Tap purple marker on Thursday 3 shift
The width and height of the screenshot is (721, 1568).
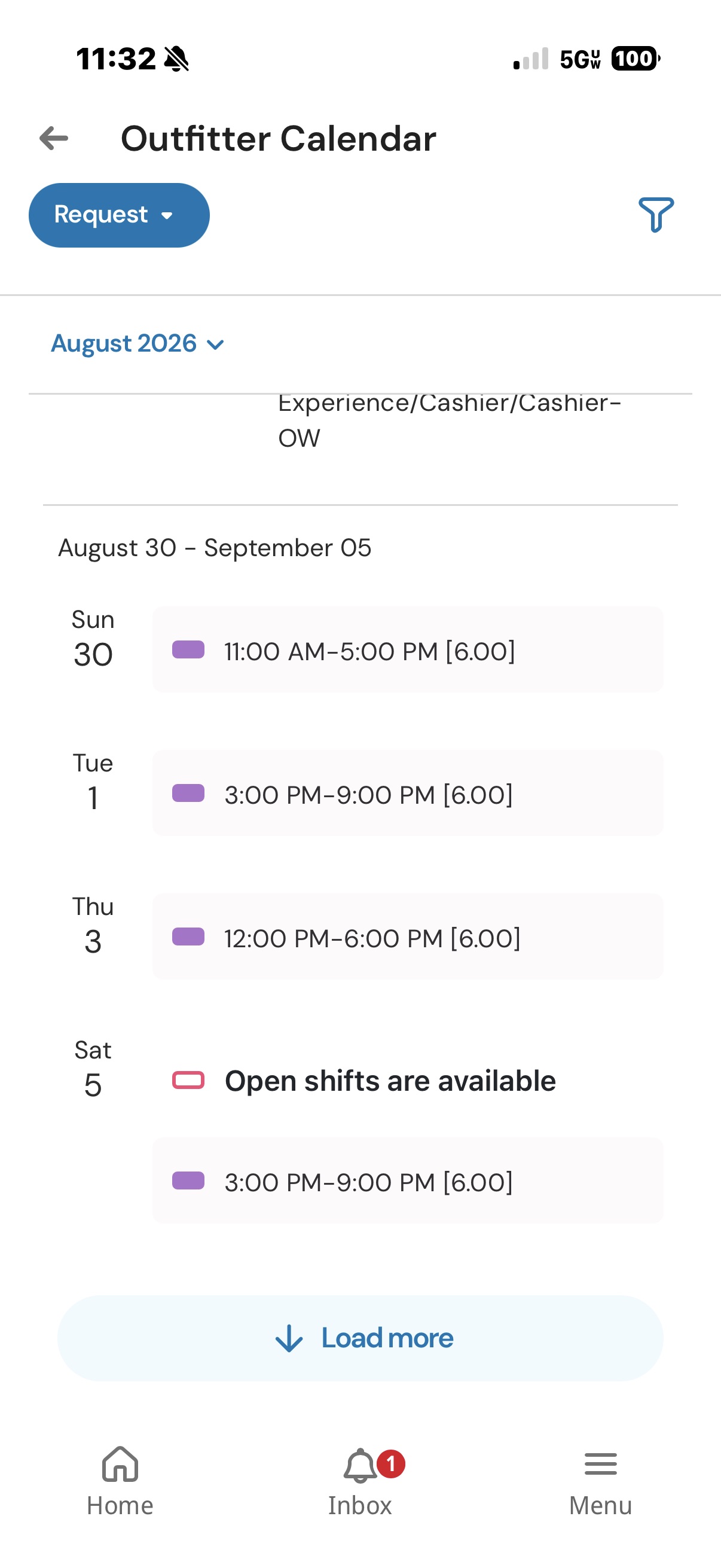[x=188, y=936]
